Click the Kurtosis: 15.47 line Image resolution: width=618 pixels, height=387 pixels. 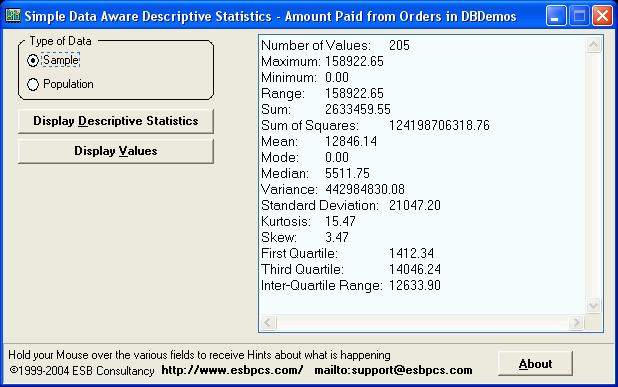(x=308, y=221)
